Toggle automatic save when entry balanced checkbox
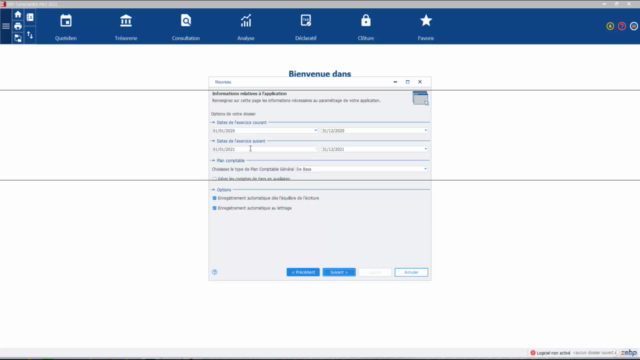This screenshot has height=360, width=640. coord(214,198)
